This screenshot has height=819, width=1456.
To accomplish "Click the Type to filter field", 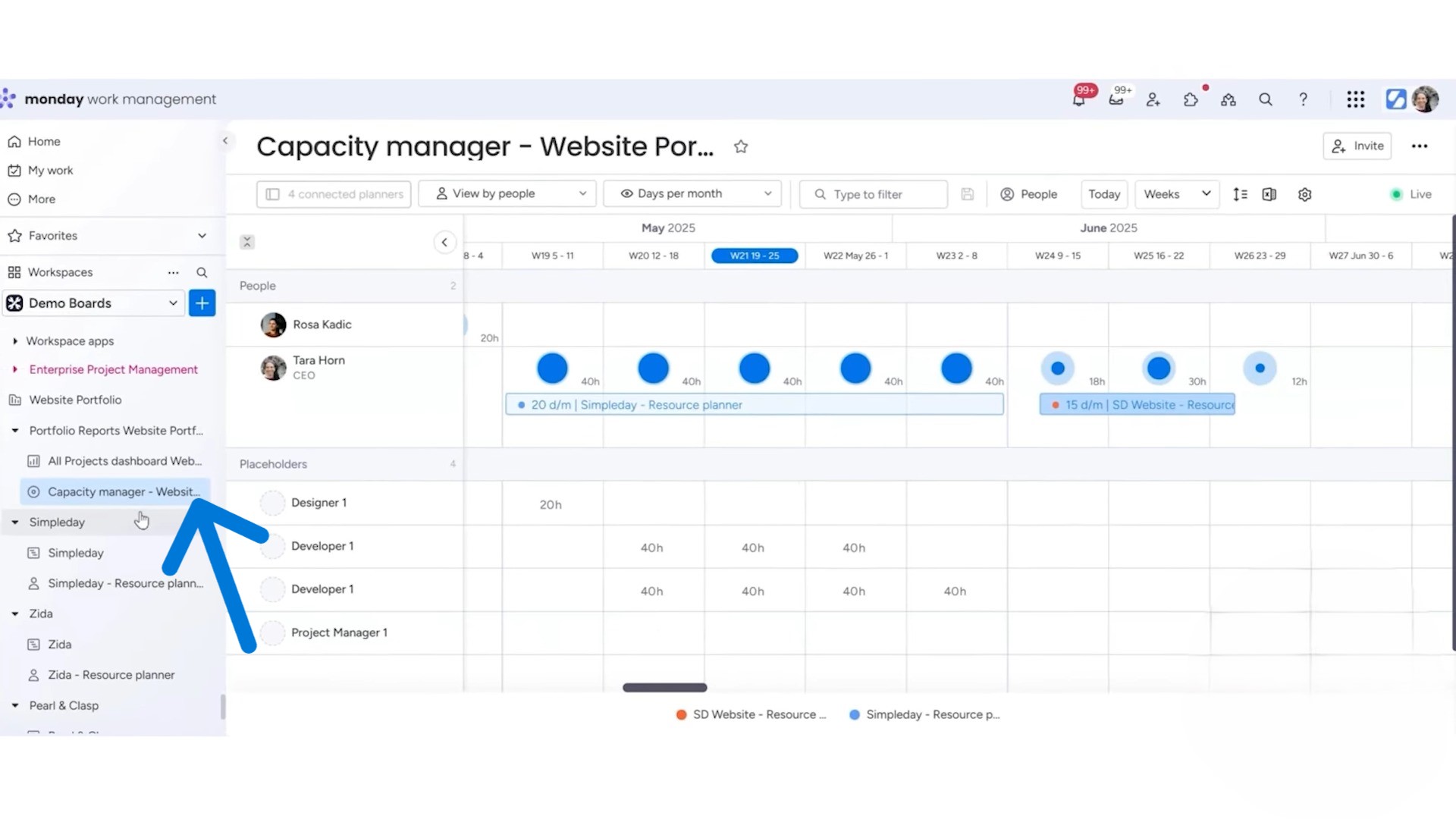I will [x=873, y=194].
